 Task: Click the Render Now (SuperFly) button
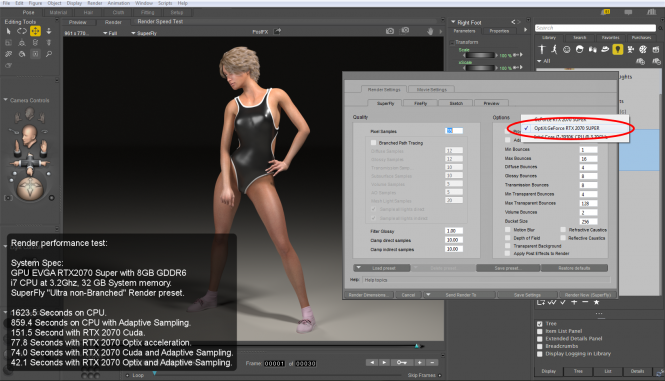[x=587, y=295]
